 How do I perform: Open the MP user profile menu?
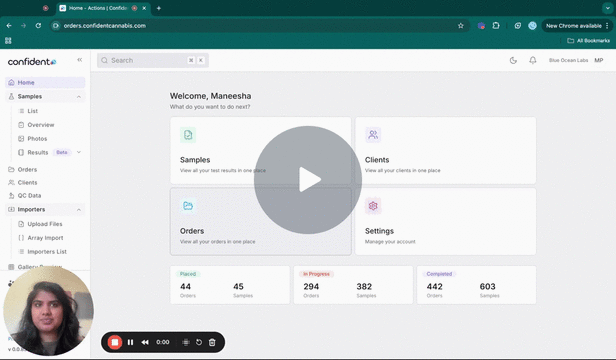tap(599, 60)
